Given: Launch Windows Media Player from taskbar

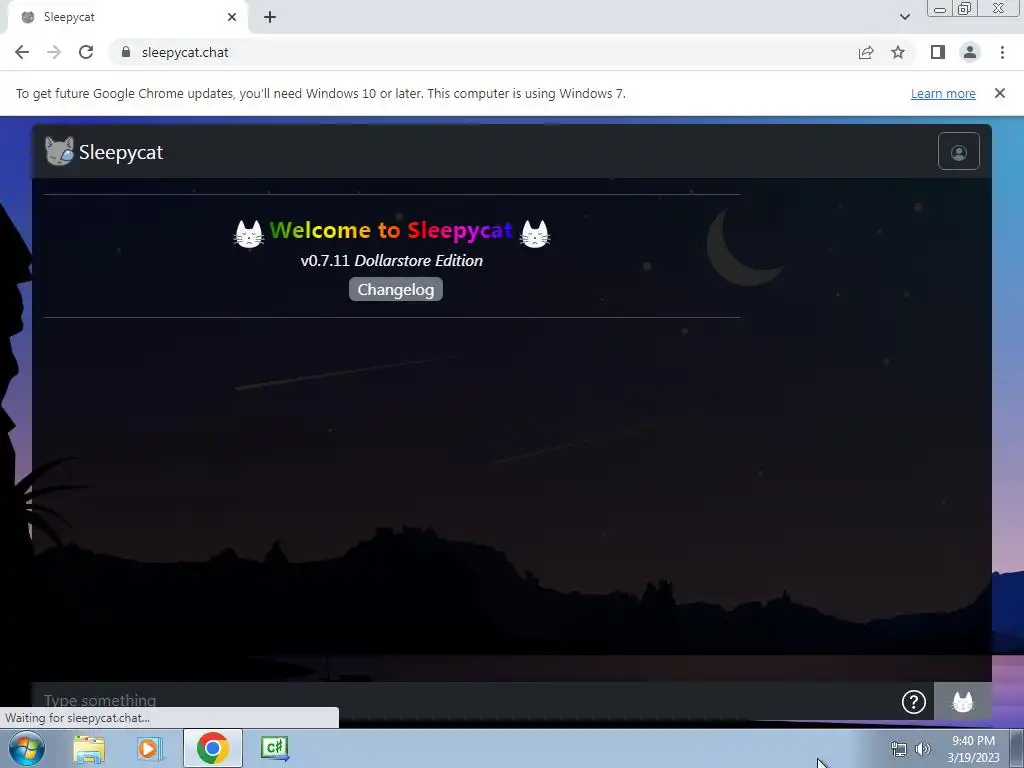Looking at the screenshot, I should coord(150,748).
